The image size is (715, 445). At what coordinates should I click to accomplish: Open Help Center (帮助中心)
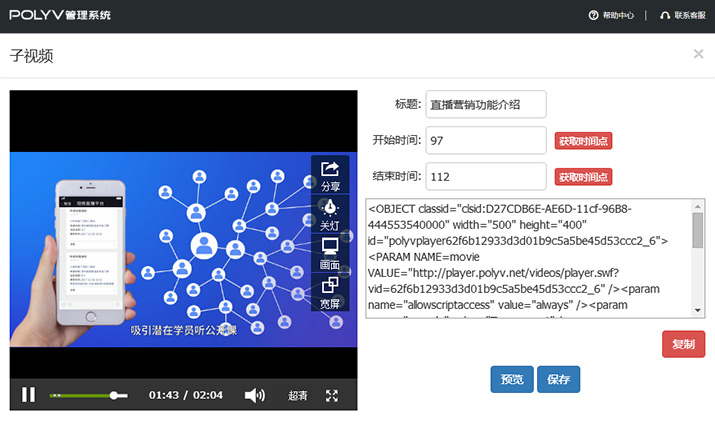point(610,15)
